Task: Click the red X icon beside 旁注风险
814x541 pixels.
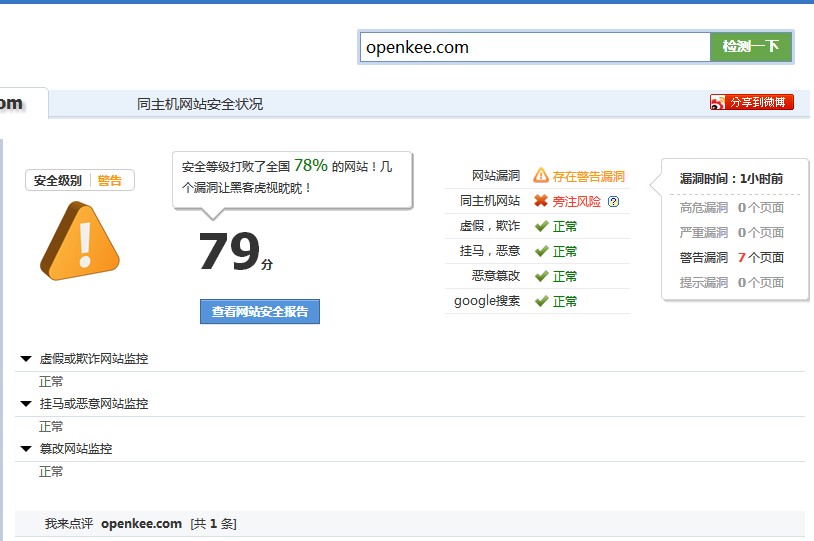Action: (x=541, y=201)
